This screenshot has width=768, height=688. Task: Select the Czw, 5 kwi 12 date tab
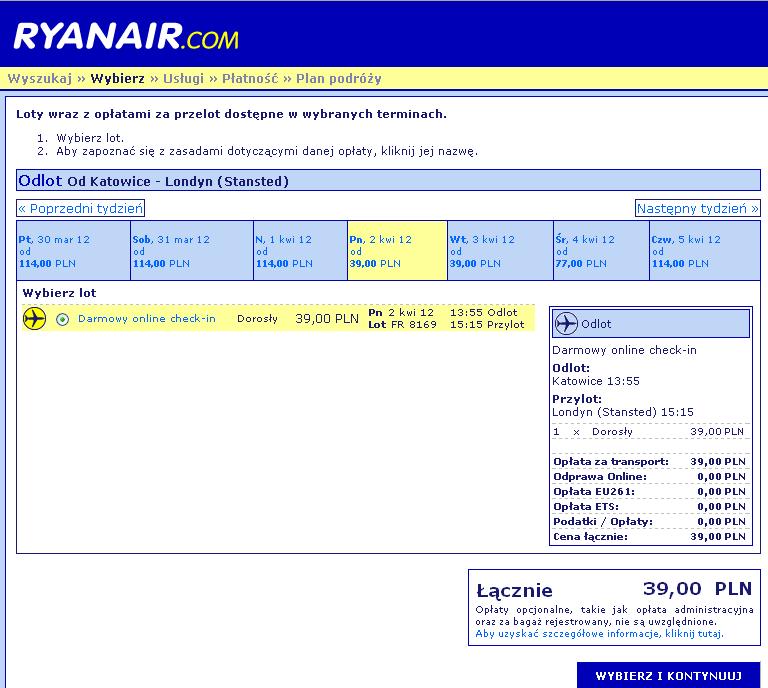coord(705,251)
